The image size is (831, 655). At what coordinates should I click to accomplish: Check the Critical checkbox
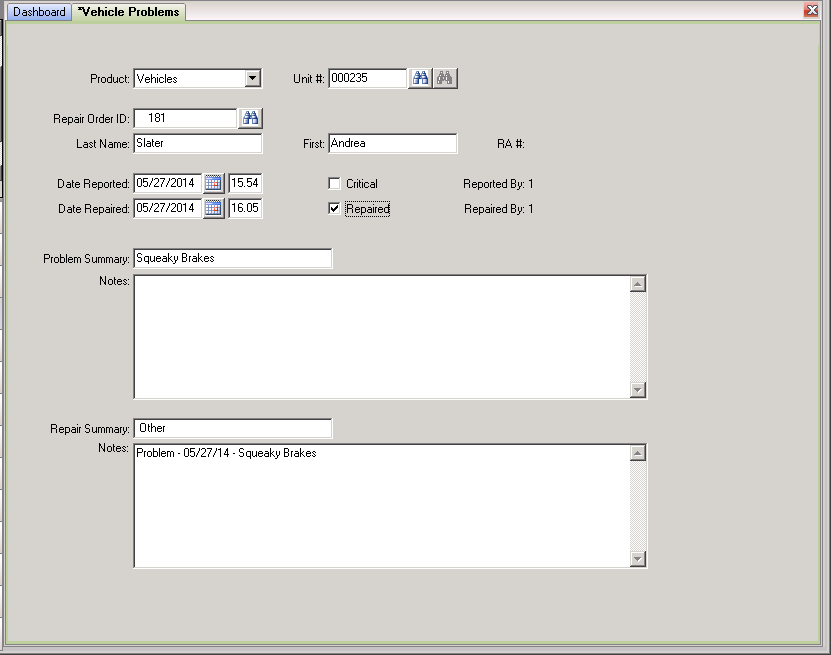(x=334, y=183)
